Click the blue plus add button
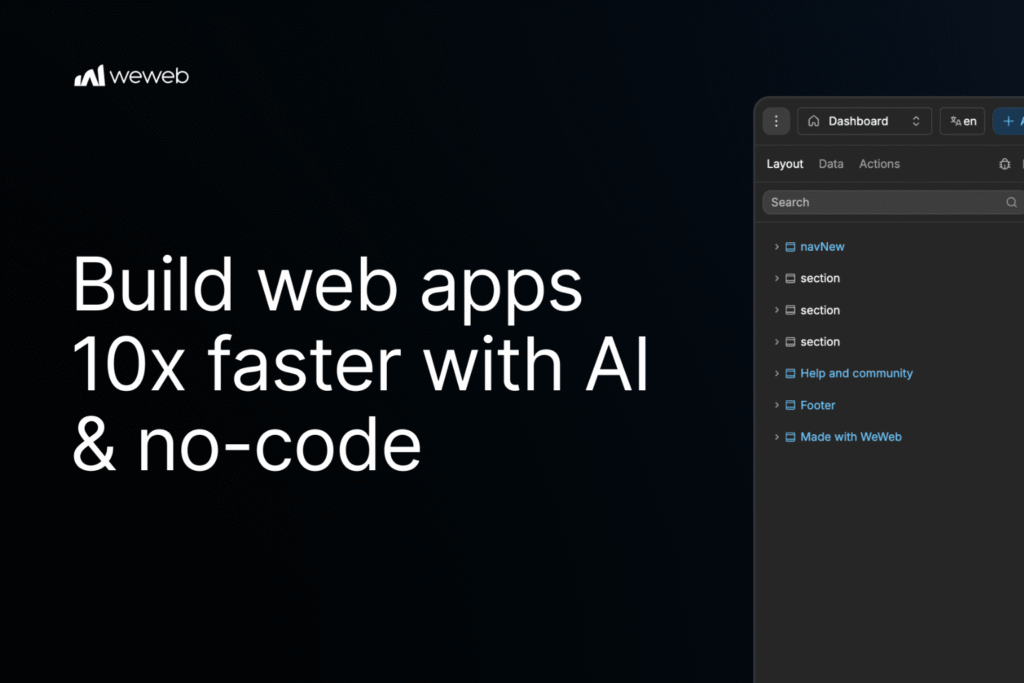Image resolution: width=1024 pixels, height=683 pixels. 1008,121
